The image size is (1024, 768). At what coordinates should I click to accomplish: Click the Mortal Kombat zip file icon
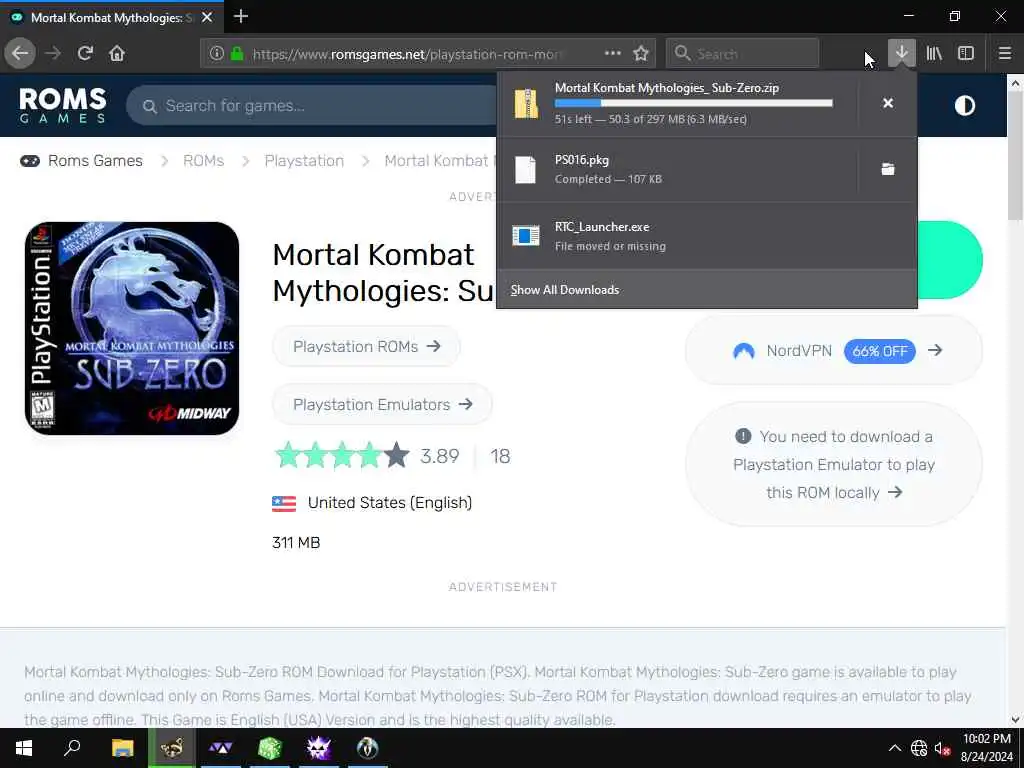pyautogui.click(x=526, y=104)
